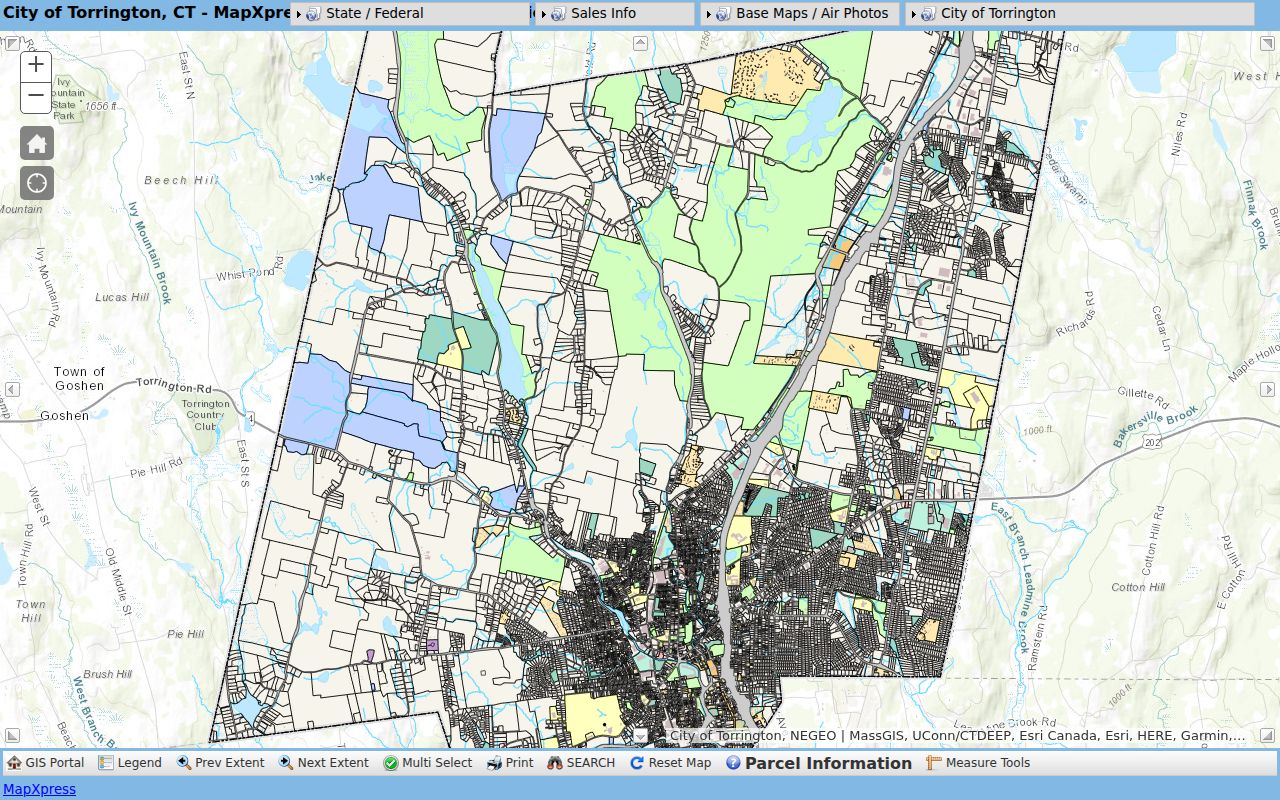Pan northwest using the top-left corner arrow
Viewport: 1280px width, 800px height.
point(12,43)
